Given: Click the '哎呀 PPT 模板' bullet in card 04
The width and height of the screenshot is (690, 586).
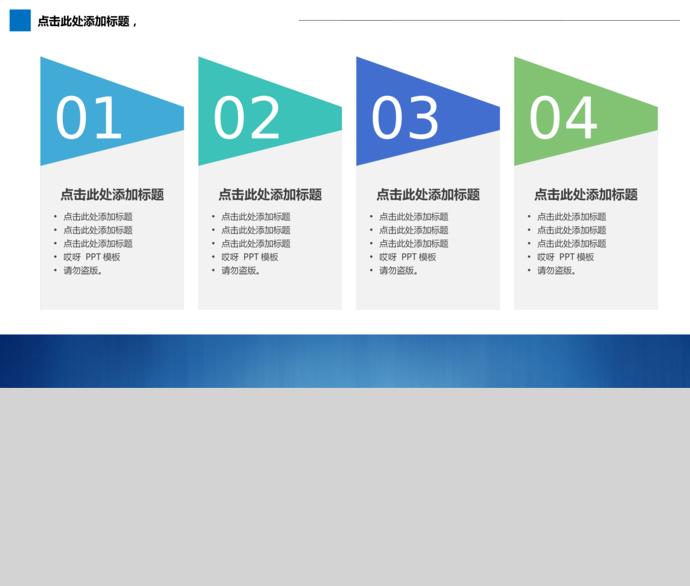Looking at the screenshot, I should 565,257.
